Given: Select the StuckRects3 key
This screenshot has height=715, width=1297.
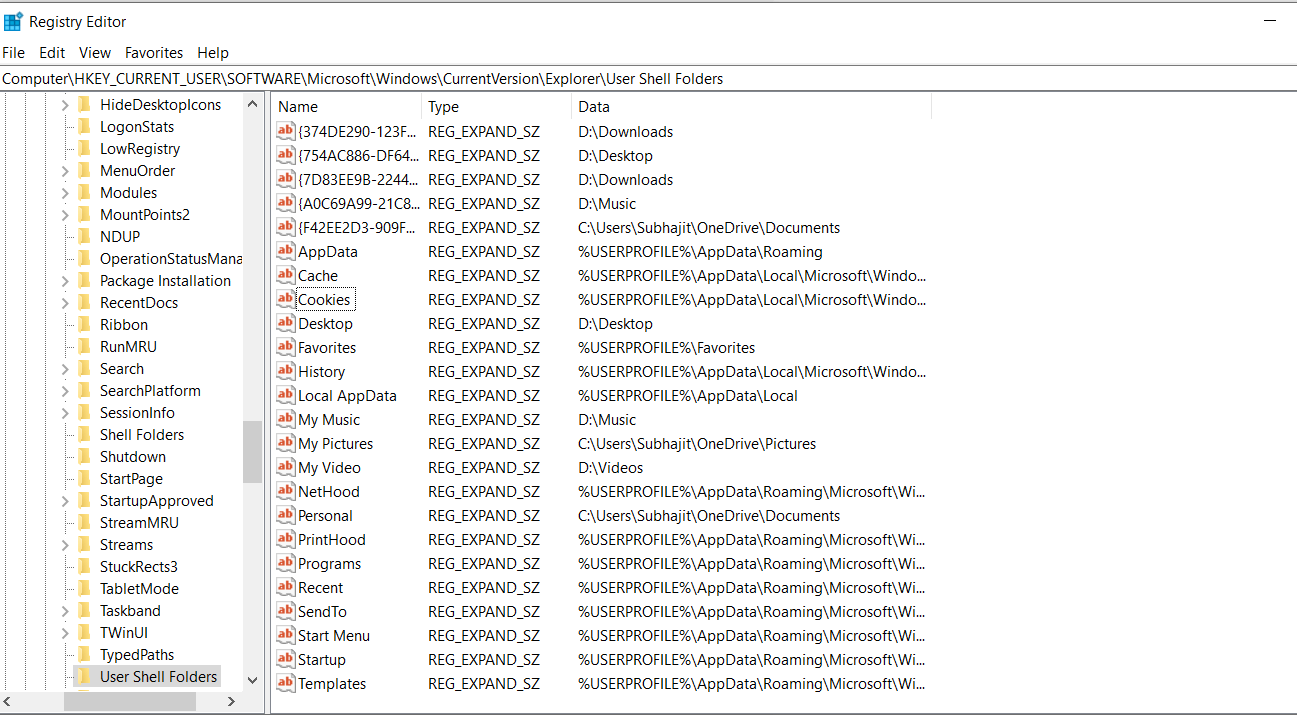Looking at the screenshot, I should [139, 567].
